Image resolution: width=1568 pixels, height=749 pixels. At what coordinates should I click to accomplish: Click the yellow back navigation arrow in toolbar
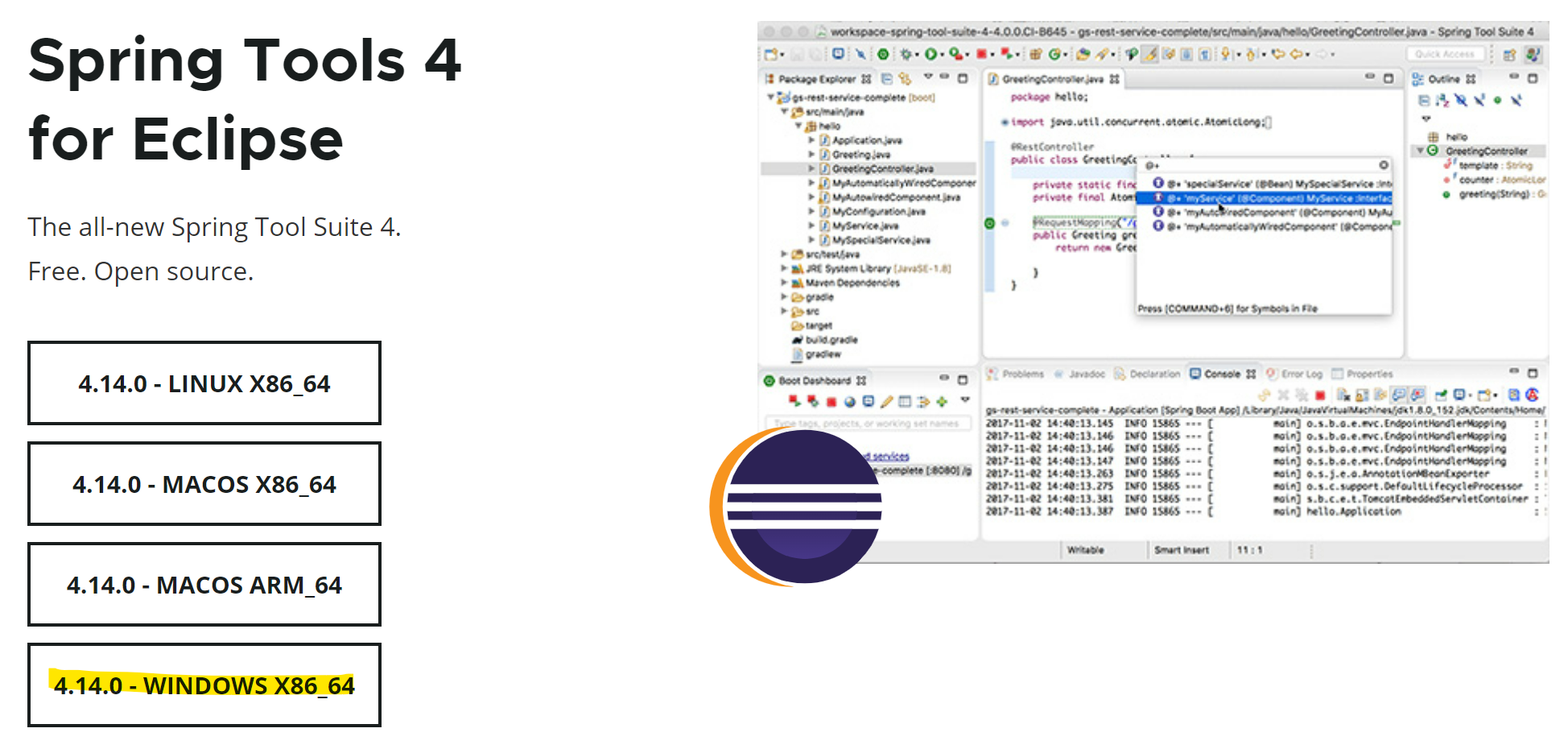(x=1297, y=54)
